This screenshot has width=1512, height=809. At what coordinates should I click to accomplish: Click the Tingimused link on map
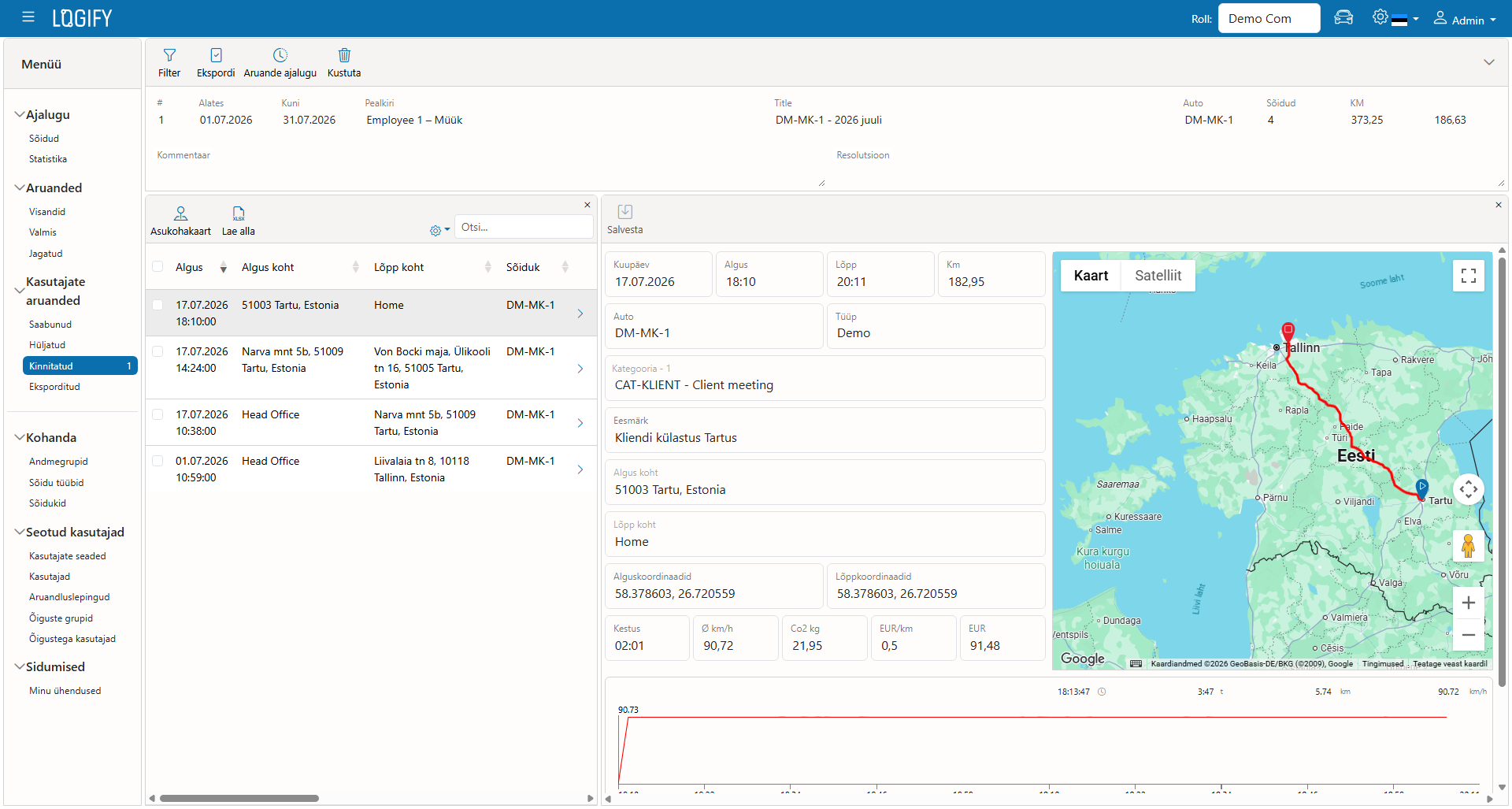(x=1383, y=664)
